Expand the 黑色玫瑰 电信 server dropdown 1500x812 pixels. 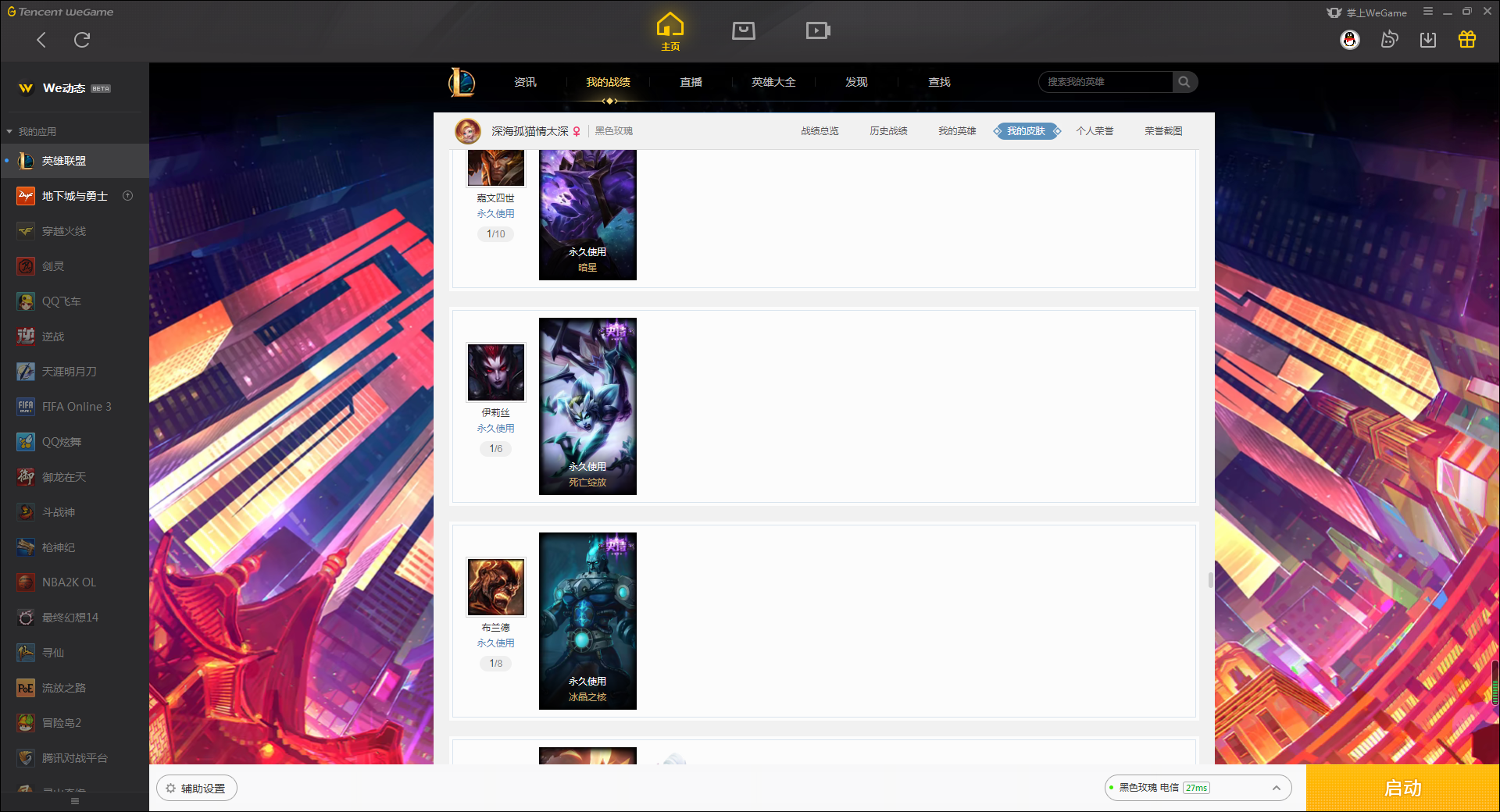click(x=1198, y=788)
